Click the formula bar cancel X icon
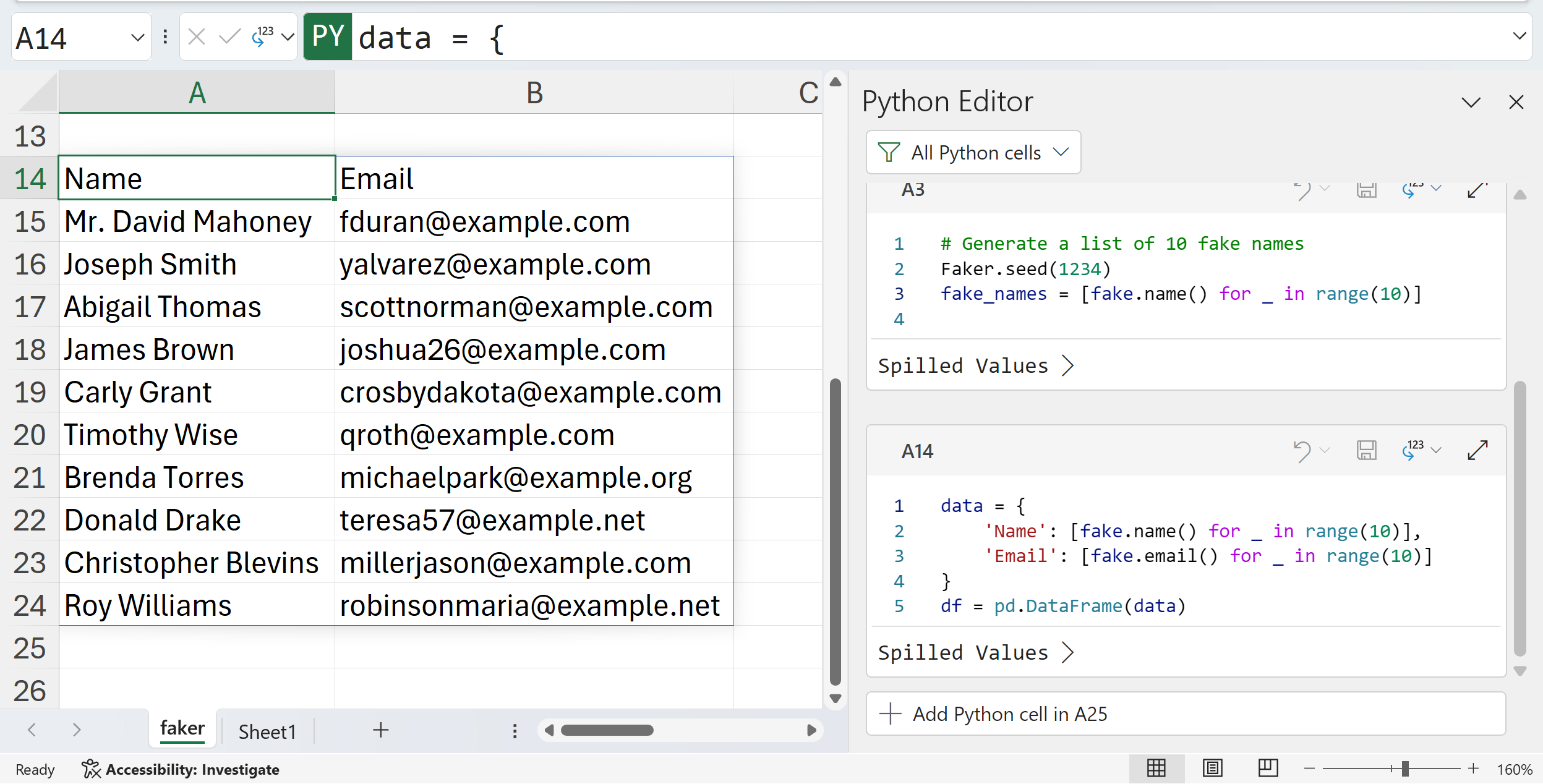The height and width of the screenshot is (784, 1543). click(x=196, y=37)
